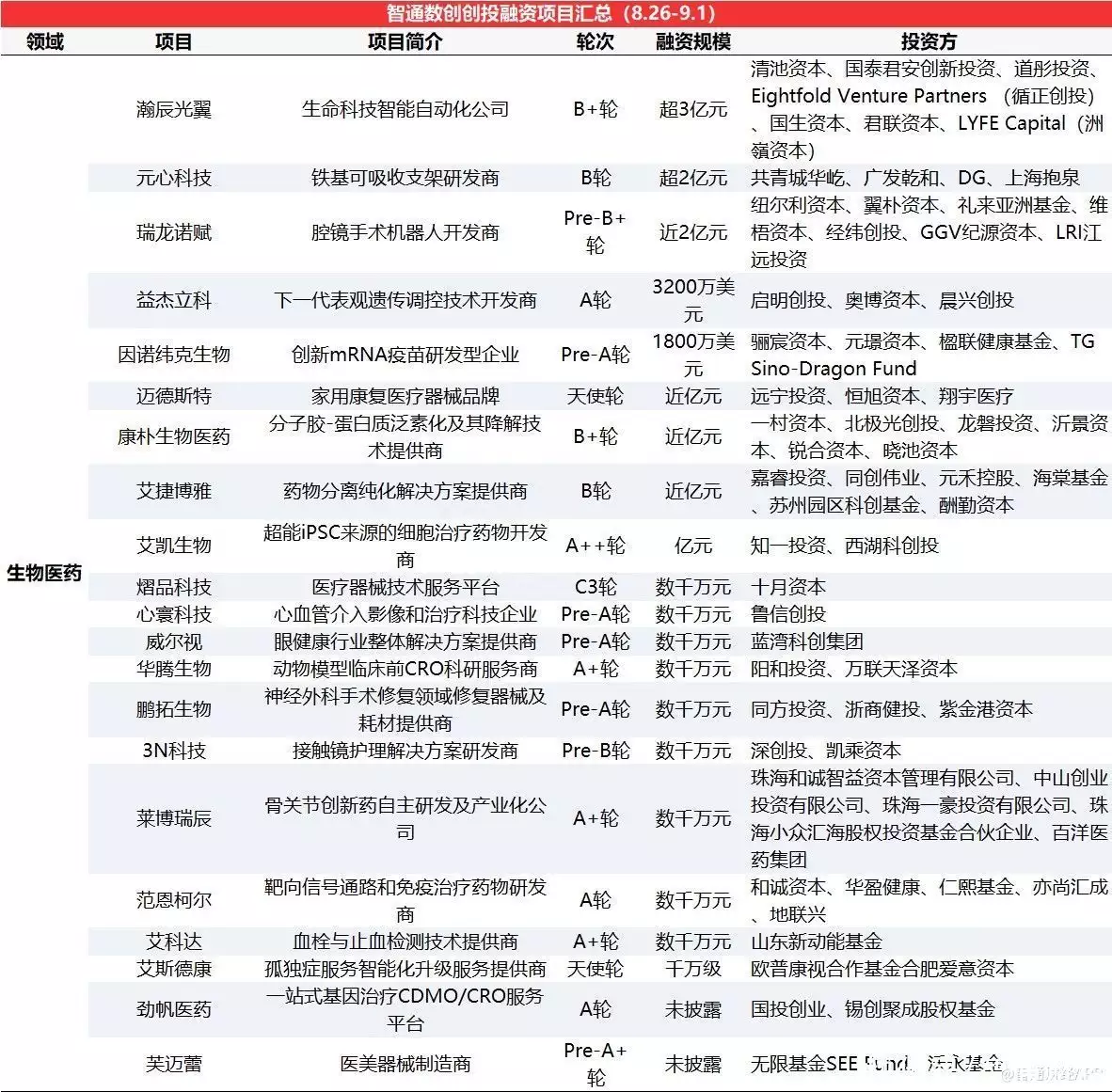Select description '下一代表观遗传调控技术开发商'
The width and height of the screenshot is (1112, 1092).
coord(405,300)
